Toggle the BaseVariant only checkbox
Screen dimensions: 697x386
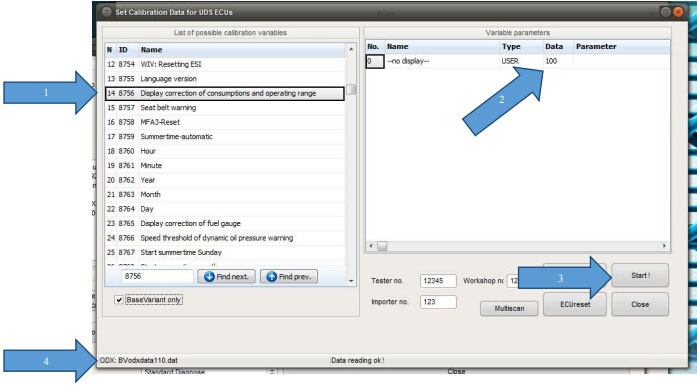119,300
